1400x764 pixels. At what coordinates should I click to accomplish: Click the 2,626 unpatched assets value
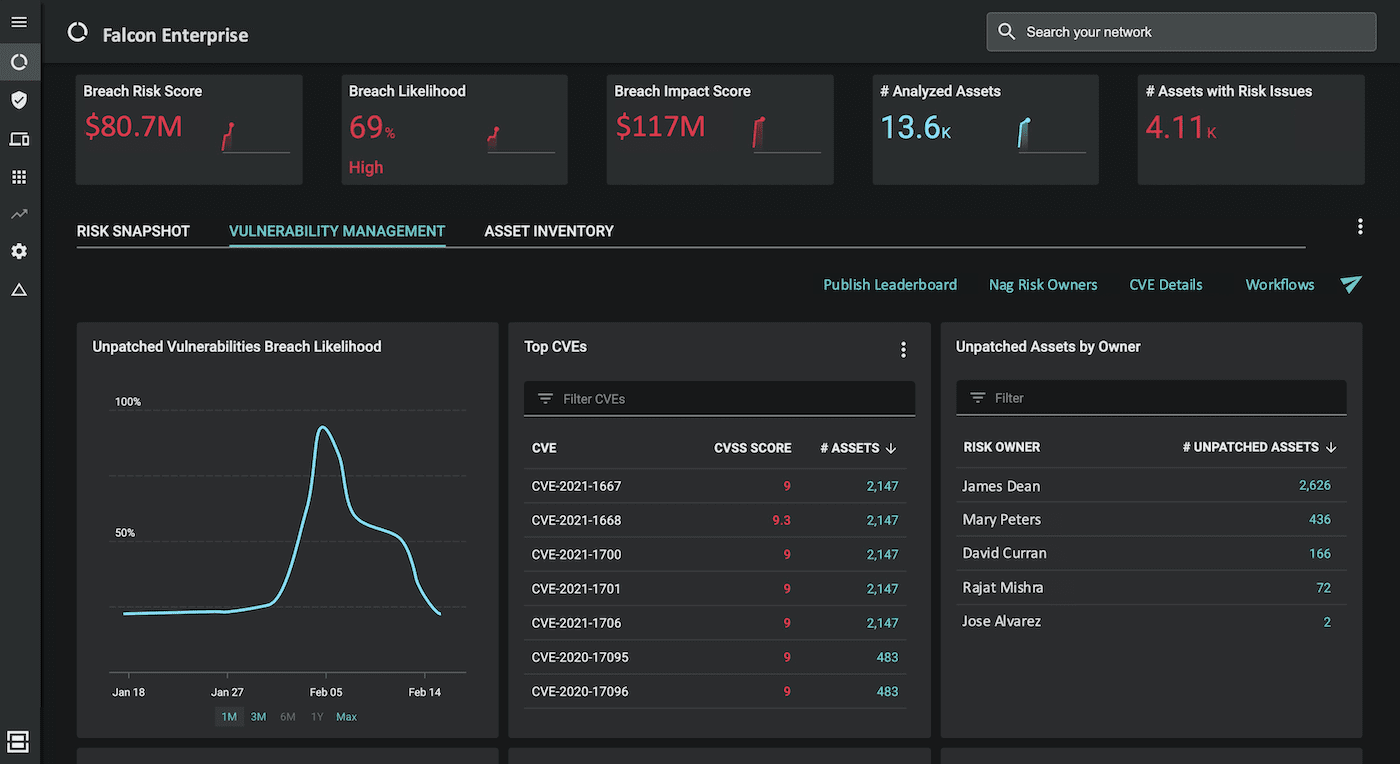1314,485
